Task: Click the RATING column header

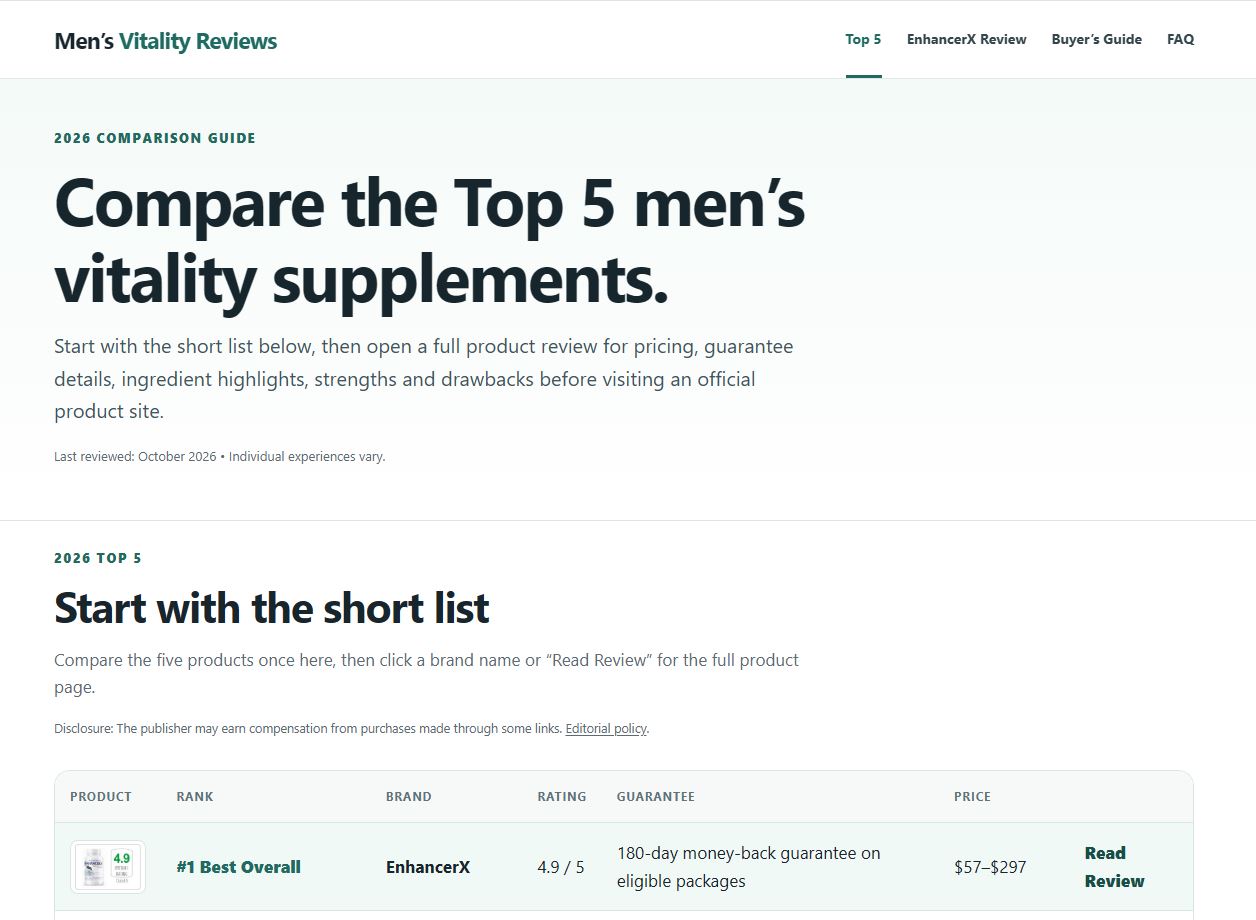Action: tap(562, 797)
